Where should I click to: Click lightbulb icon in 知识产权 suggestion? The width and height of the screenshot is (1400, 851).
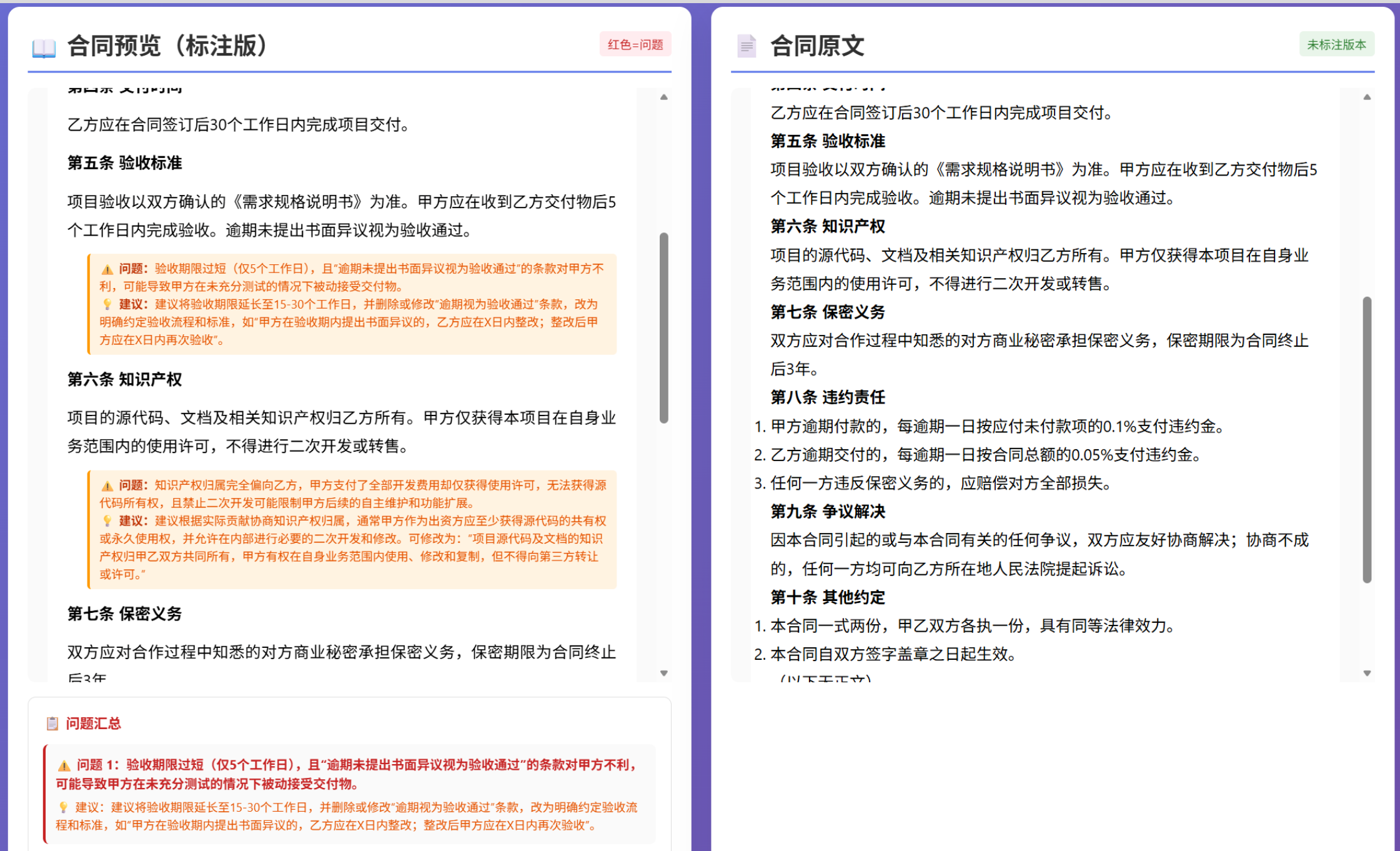click(x=107, y=521)
